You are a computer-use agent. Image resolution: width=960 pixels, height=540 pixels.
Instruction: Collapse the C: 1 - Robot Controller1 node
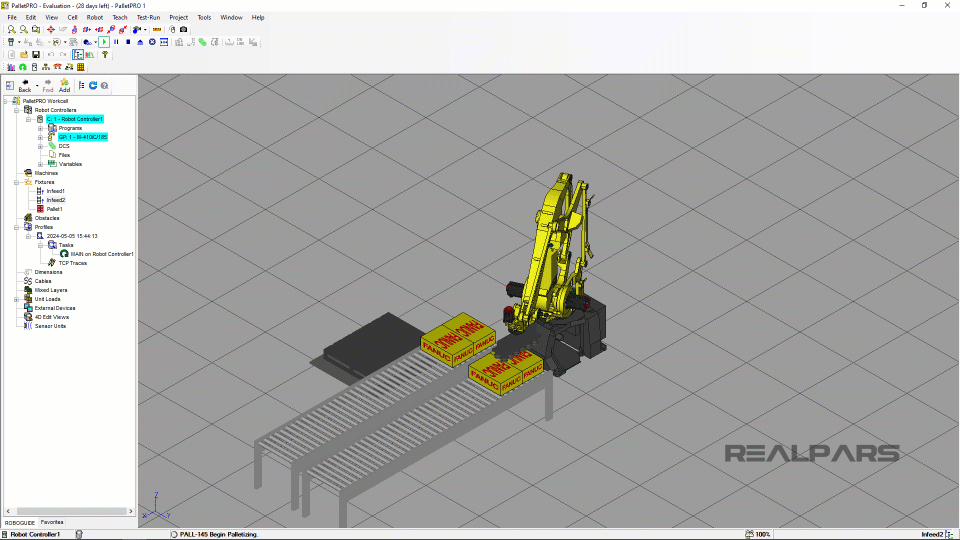[29, 119]
